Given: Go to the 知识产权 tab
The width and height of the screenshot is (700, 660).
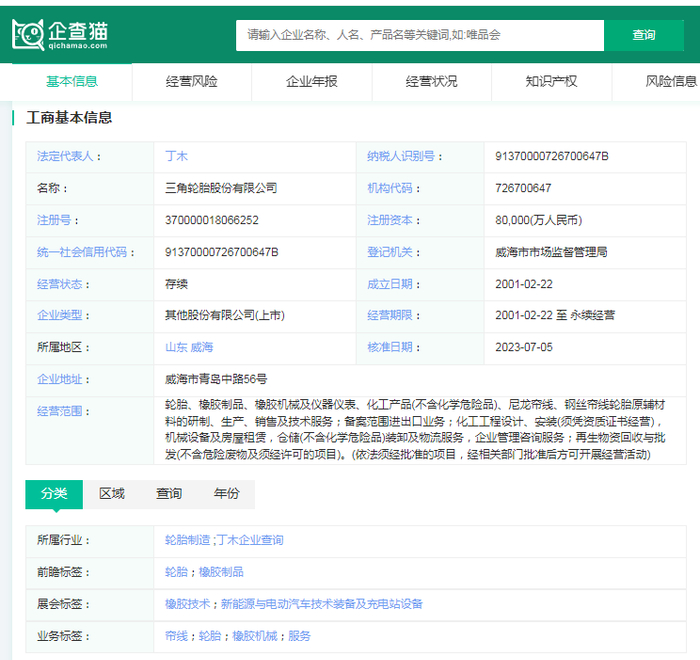Looking at the screenshot, I should [551, 81].
